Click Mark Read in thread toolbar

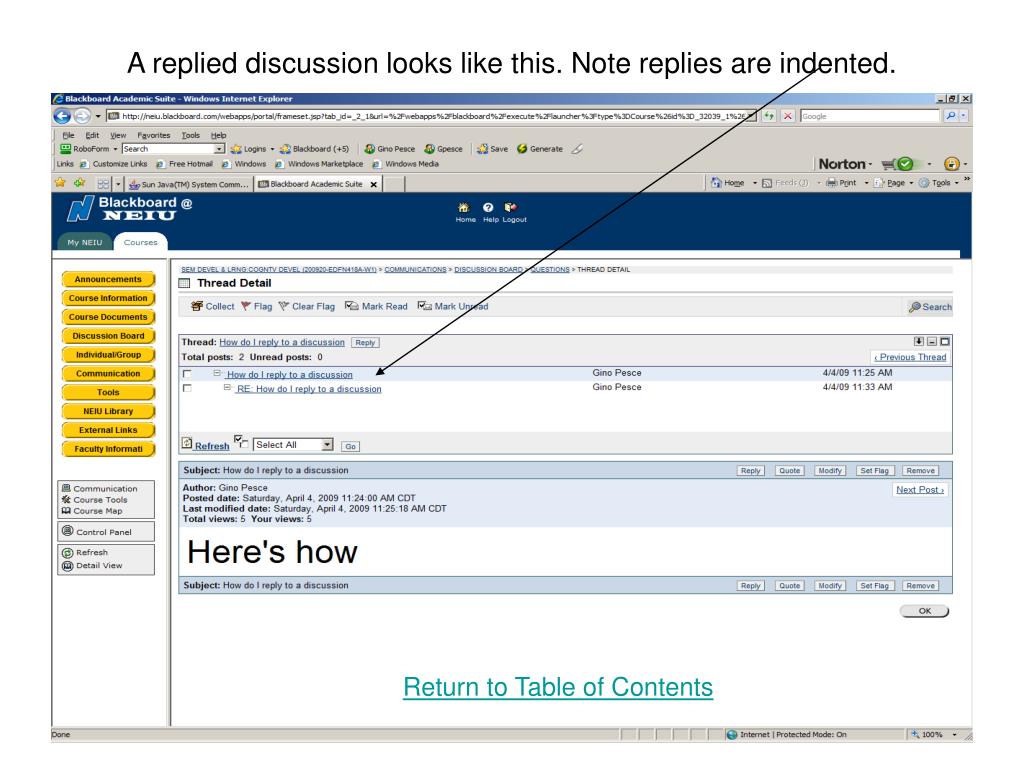[376, 306]
